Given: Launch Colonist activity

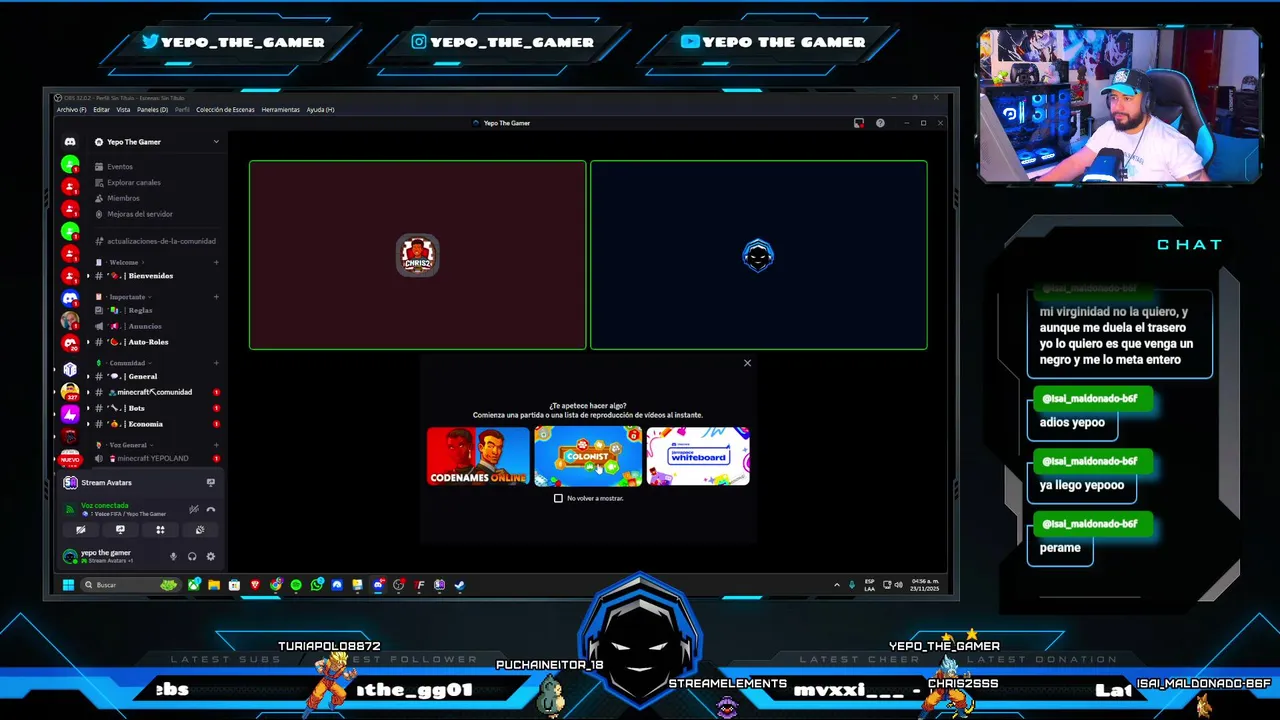Looking at the screenshot, I should 588,456.
